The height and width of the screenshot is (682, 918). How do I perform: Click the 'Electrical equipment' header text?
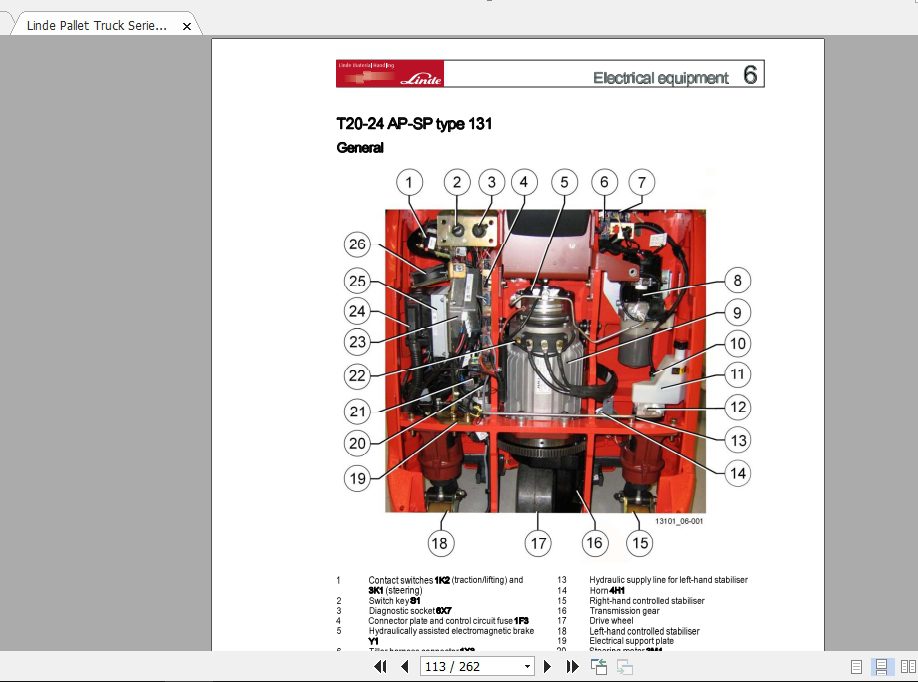click(660, 78)
